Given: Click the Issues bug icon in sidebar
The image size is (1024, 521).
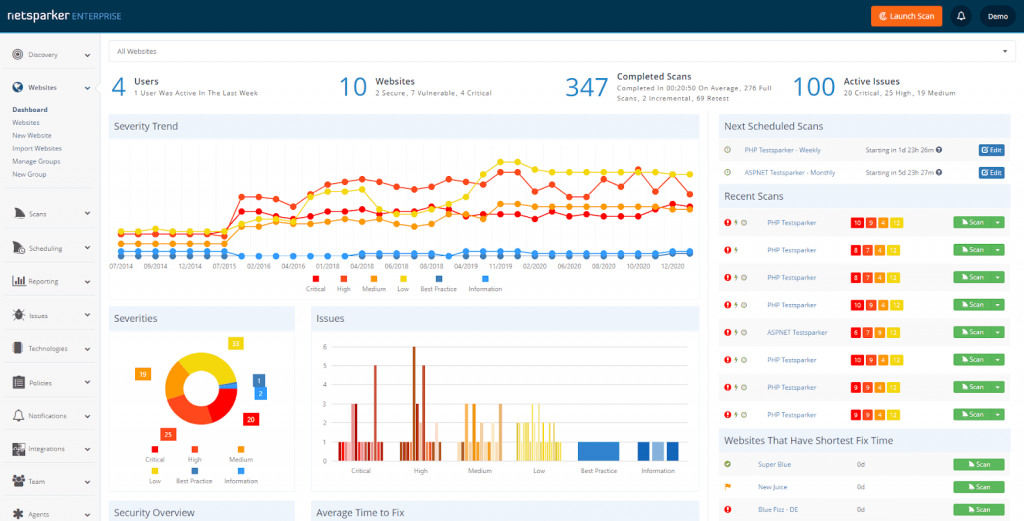Looking at the screenshot, I should 18,315.
